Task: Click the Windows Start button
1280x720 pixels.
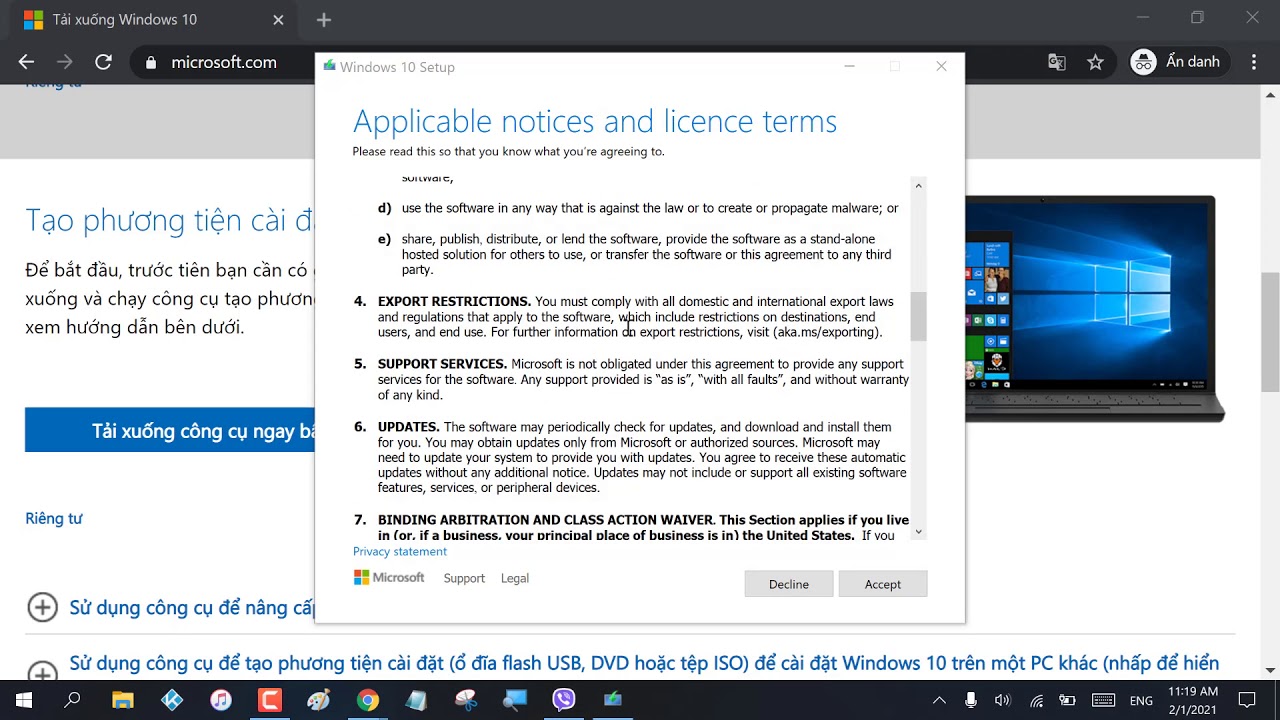Action: pyautogui.click(x=24, y=700)
